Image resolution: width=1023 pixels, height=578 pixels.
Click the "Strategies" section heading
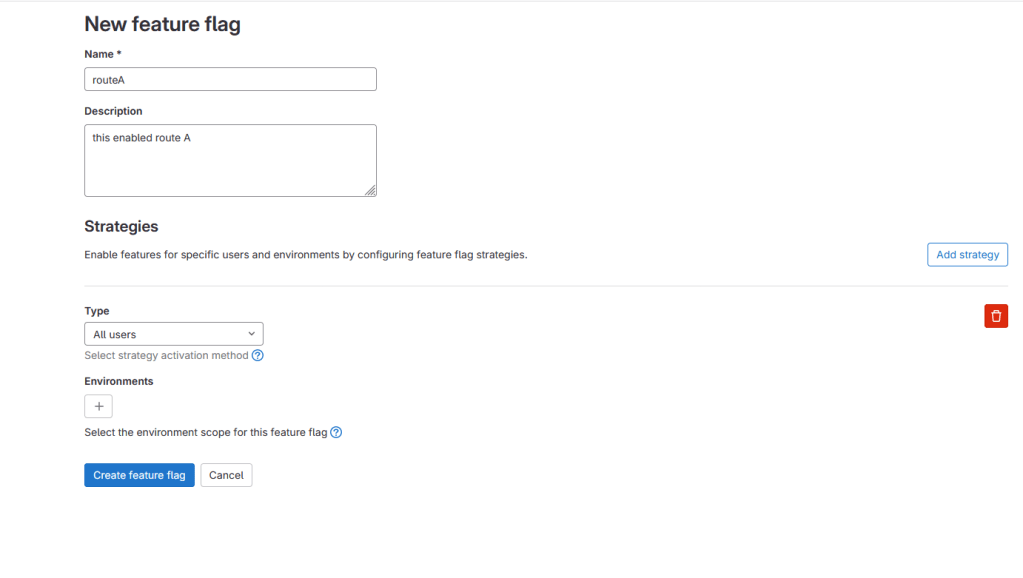pos(121,227)
